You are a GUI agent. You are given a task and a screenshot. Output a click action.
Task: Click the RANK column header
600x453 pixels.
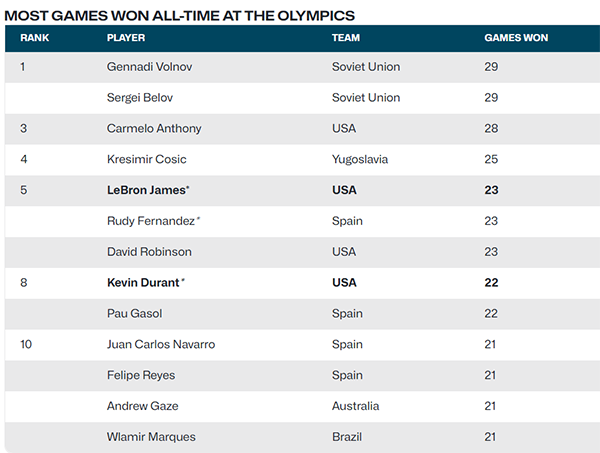(x=34, y=37)
